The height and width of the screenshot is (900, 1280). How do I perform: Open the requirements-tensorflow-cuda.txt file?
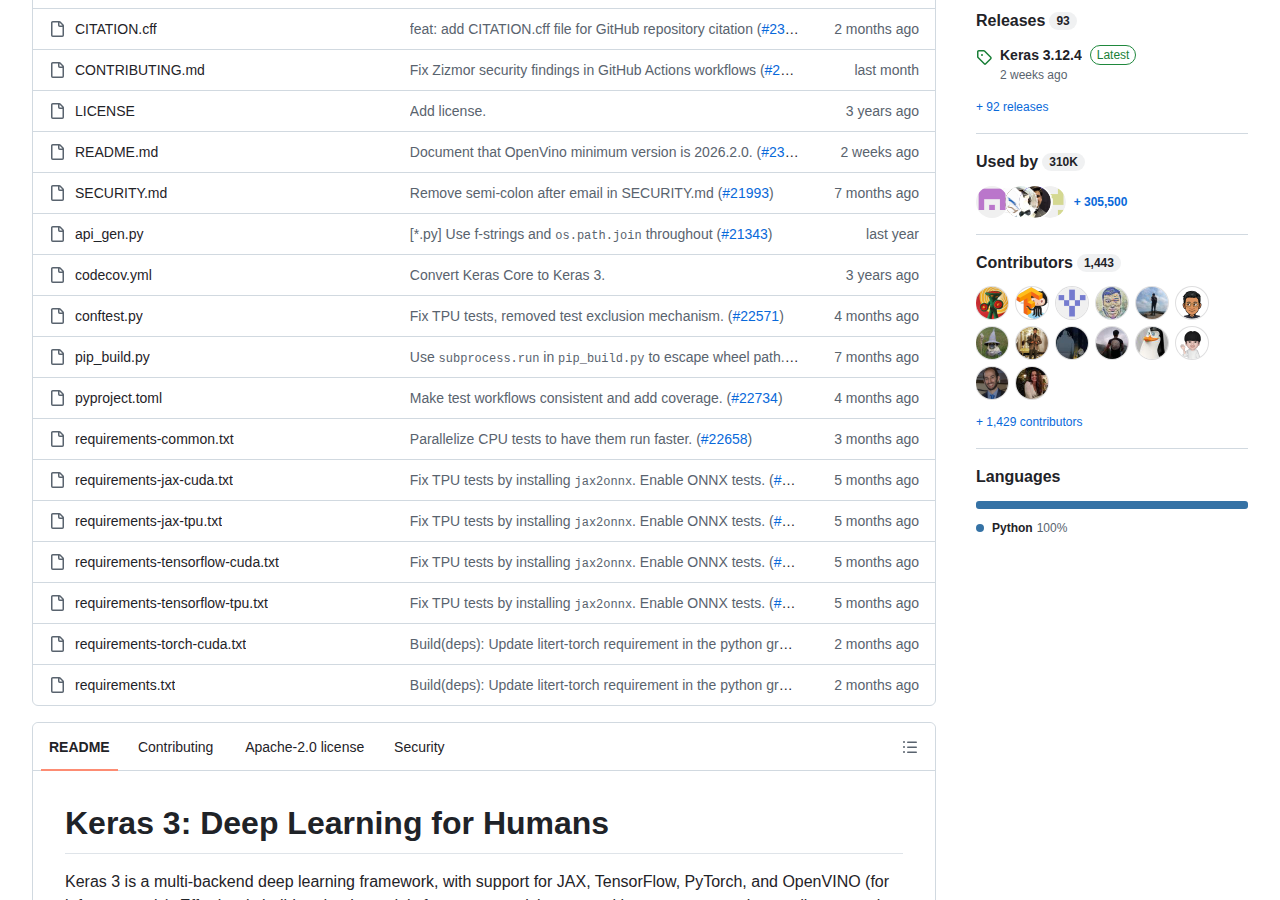point(177,562)
